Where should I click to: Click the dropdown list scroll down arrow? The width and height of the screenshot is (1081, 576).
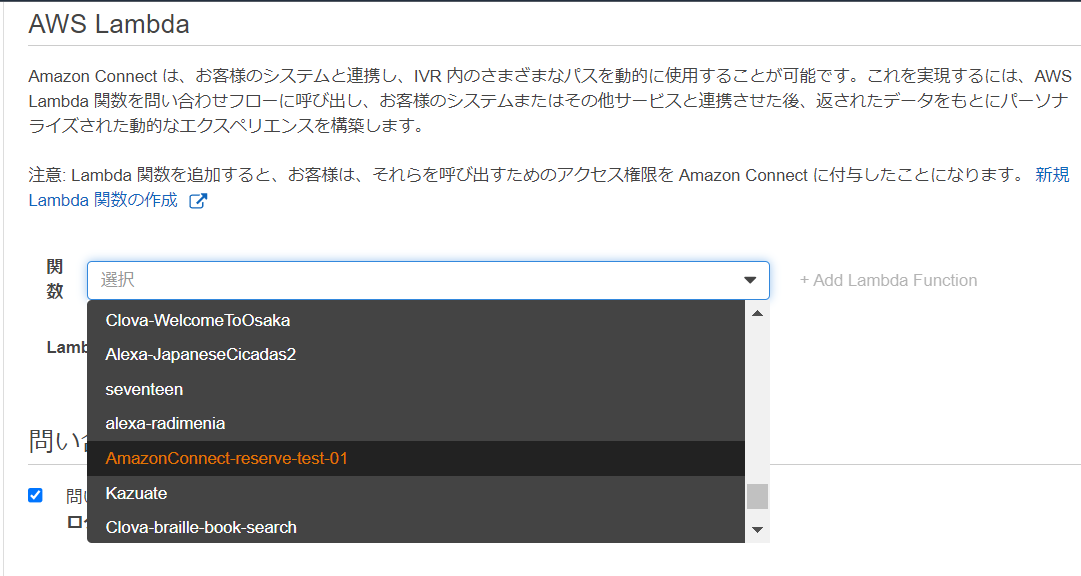(x=757, y=530)
